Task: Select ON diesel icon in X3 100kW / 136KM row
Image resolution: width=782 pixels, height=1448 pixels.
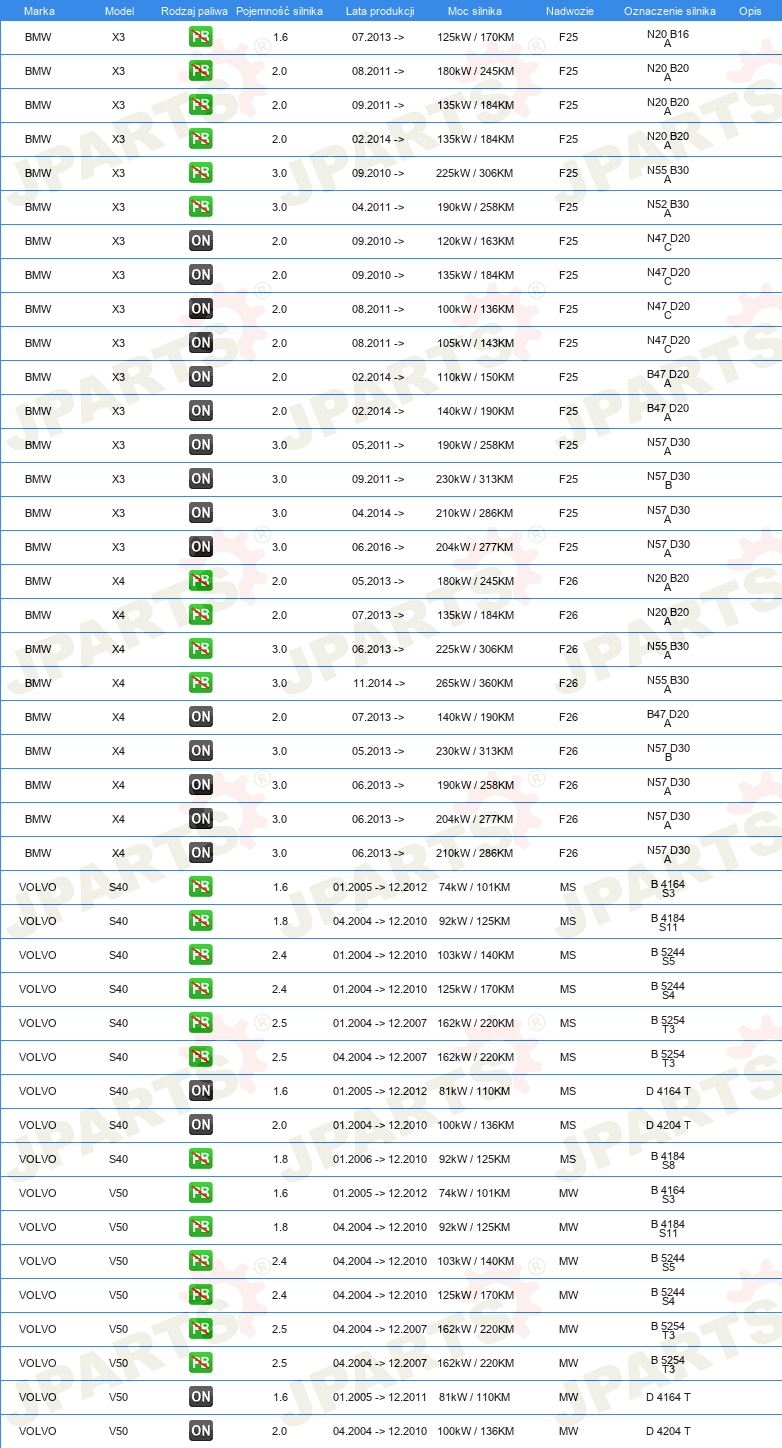Action: pyautogui.click(x=201, y=309)
